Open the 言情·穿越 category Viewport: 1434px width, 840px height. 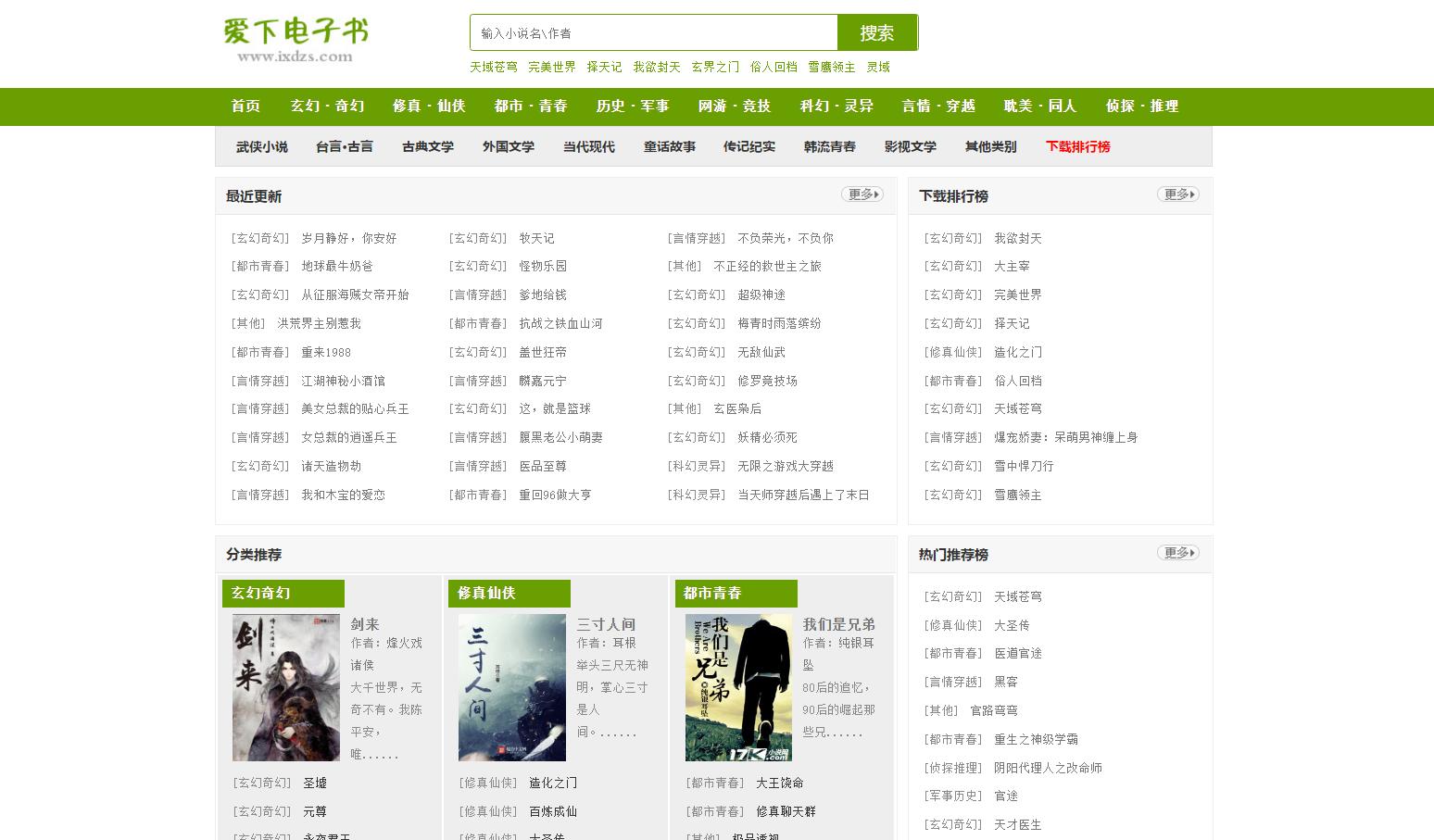(937, 107)
